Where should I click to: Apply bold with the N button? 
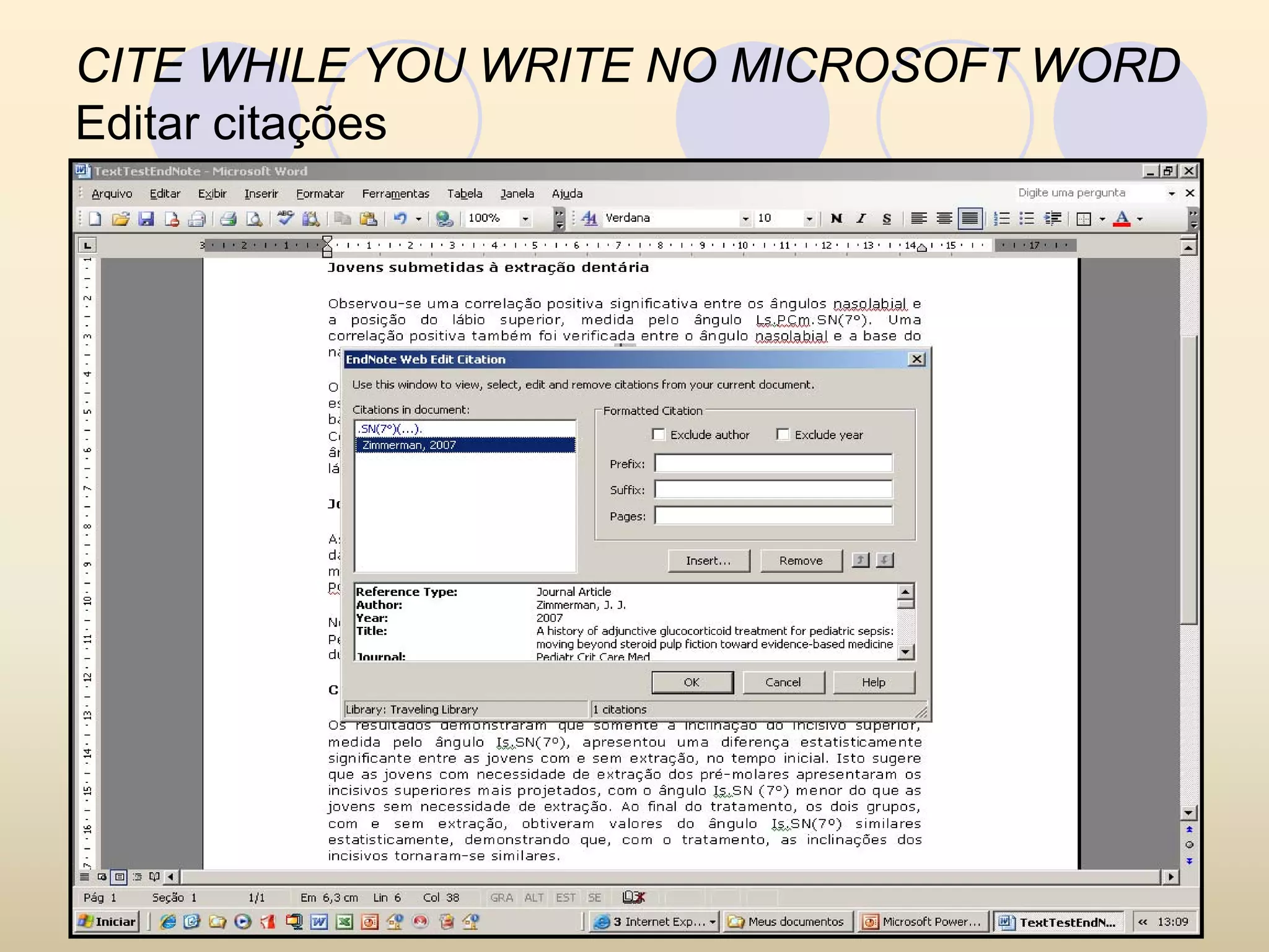coord(836,219)
